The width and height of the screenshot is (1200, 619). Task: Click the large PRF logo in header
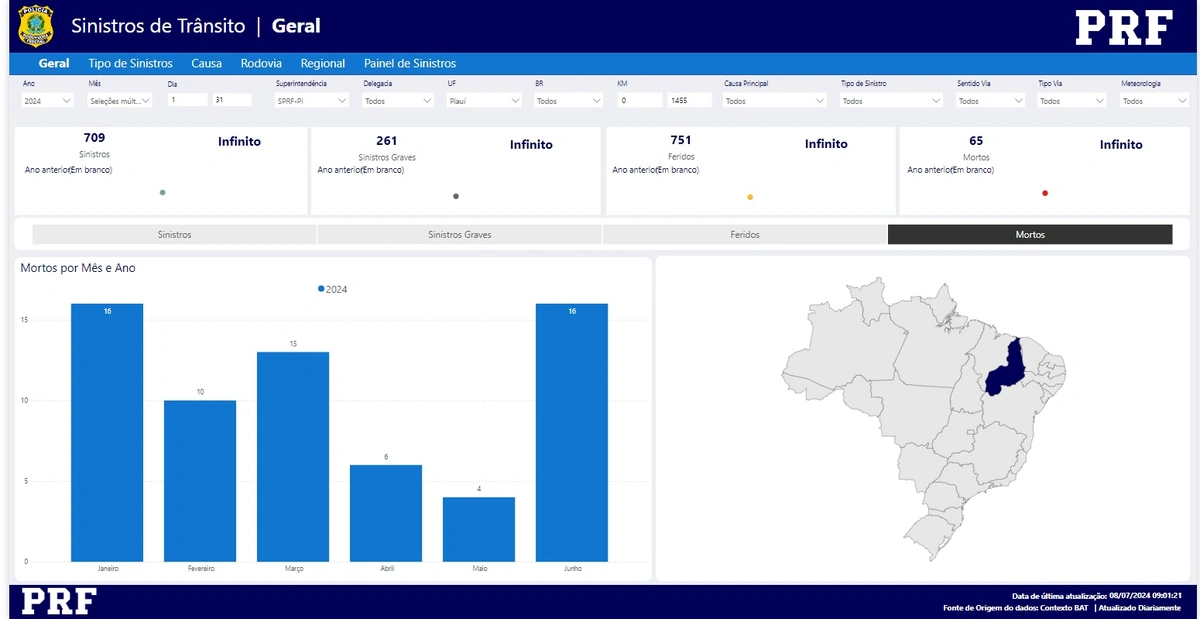[x=1124, y=27]
